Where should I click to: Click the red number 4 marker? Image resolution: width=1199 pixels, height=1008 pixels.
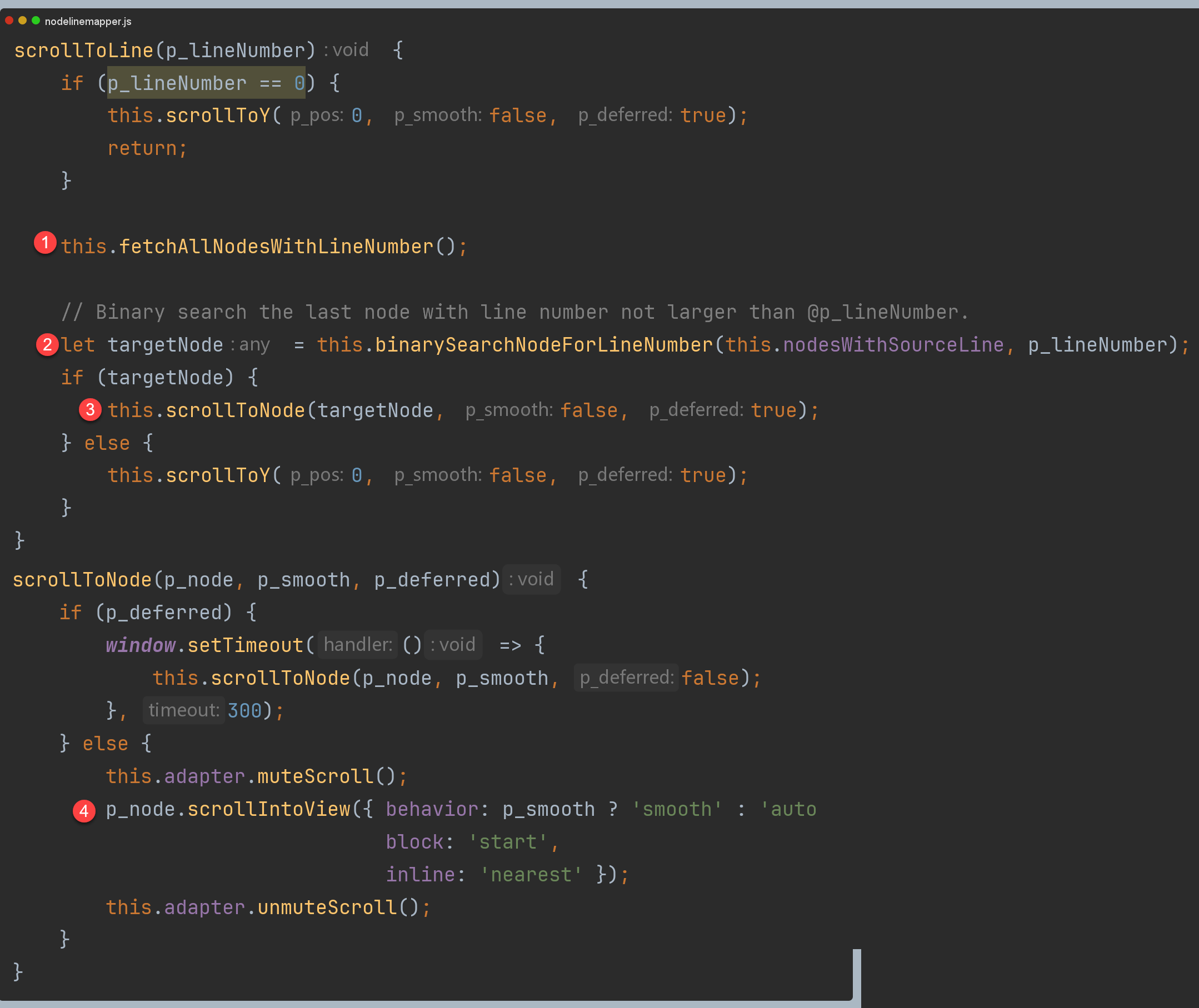pyautogui.click(x=84, y=810)
